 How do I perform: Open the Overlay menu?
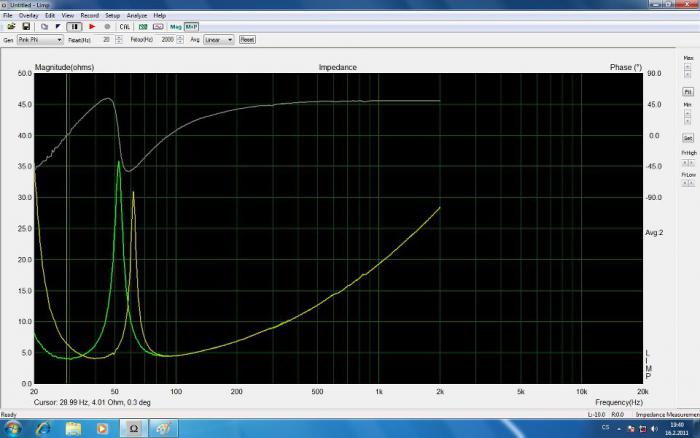[29, 15]
